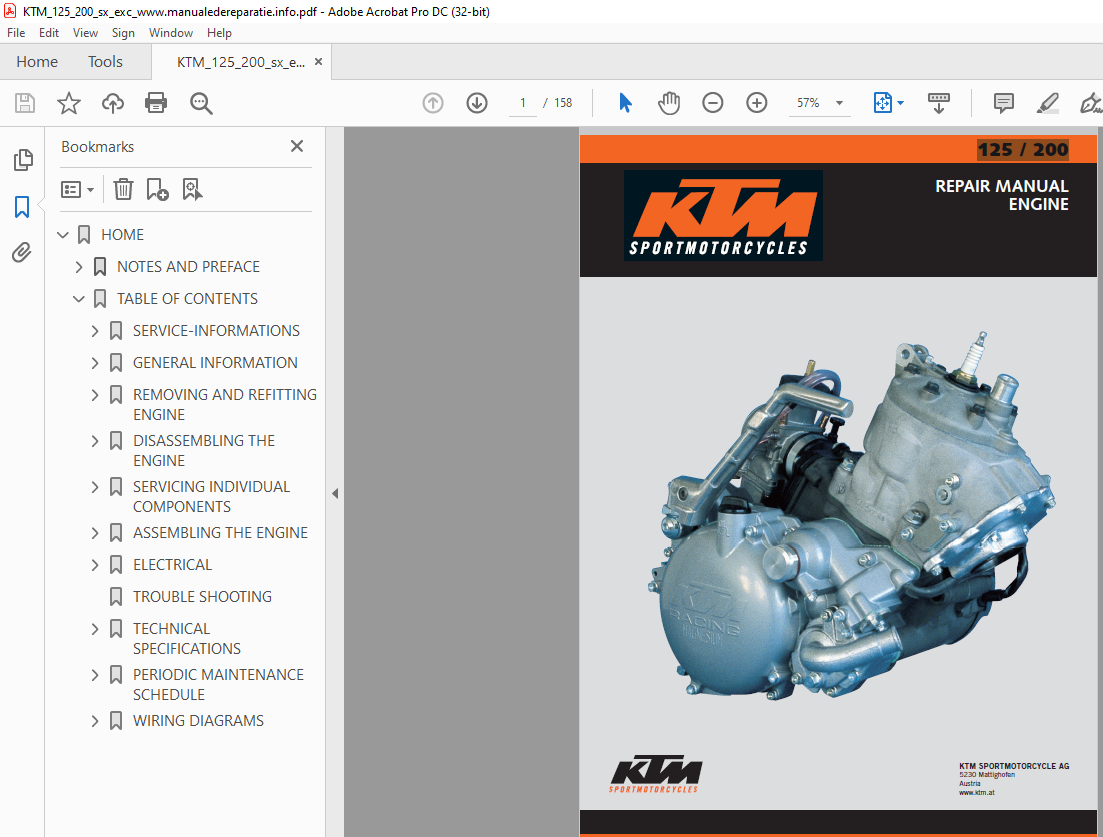Close the Bookmarks panel
This screenshot has height=837, width=1103.
pos(297,146)
